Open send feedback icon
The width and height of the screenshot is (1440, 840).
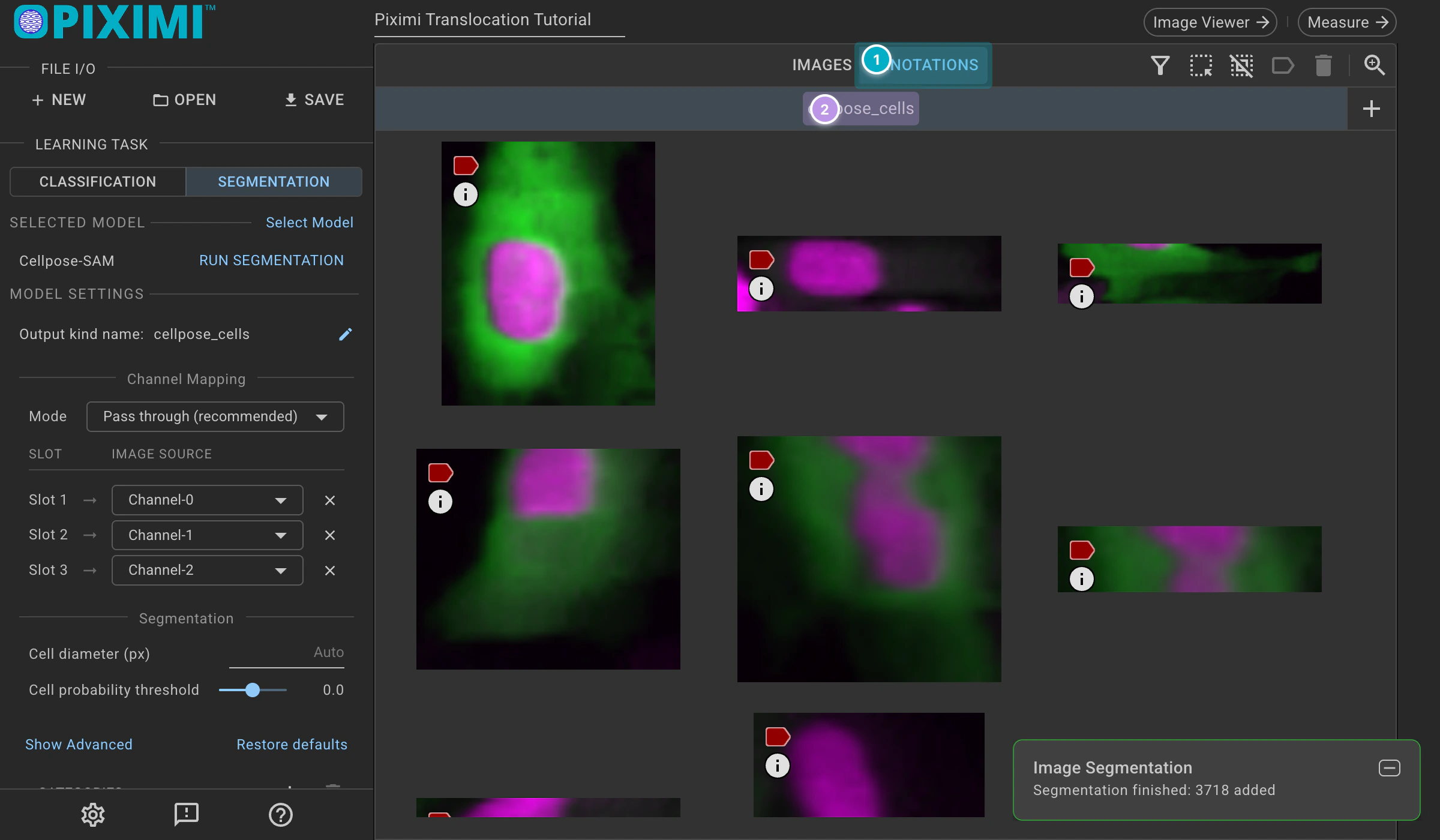(x=186, y=814)
